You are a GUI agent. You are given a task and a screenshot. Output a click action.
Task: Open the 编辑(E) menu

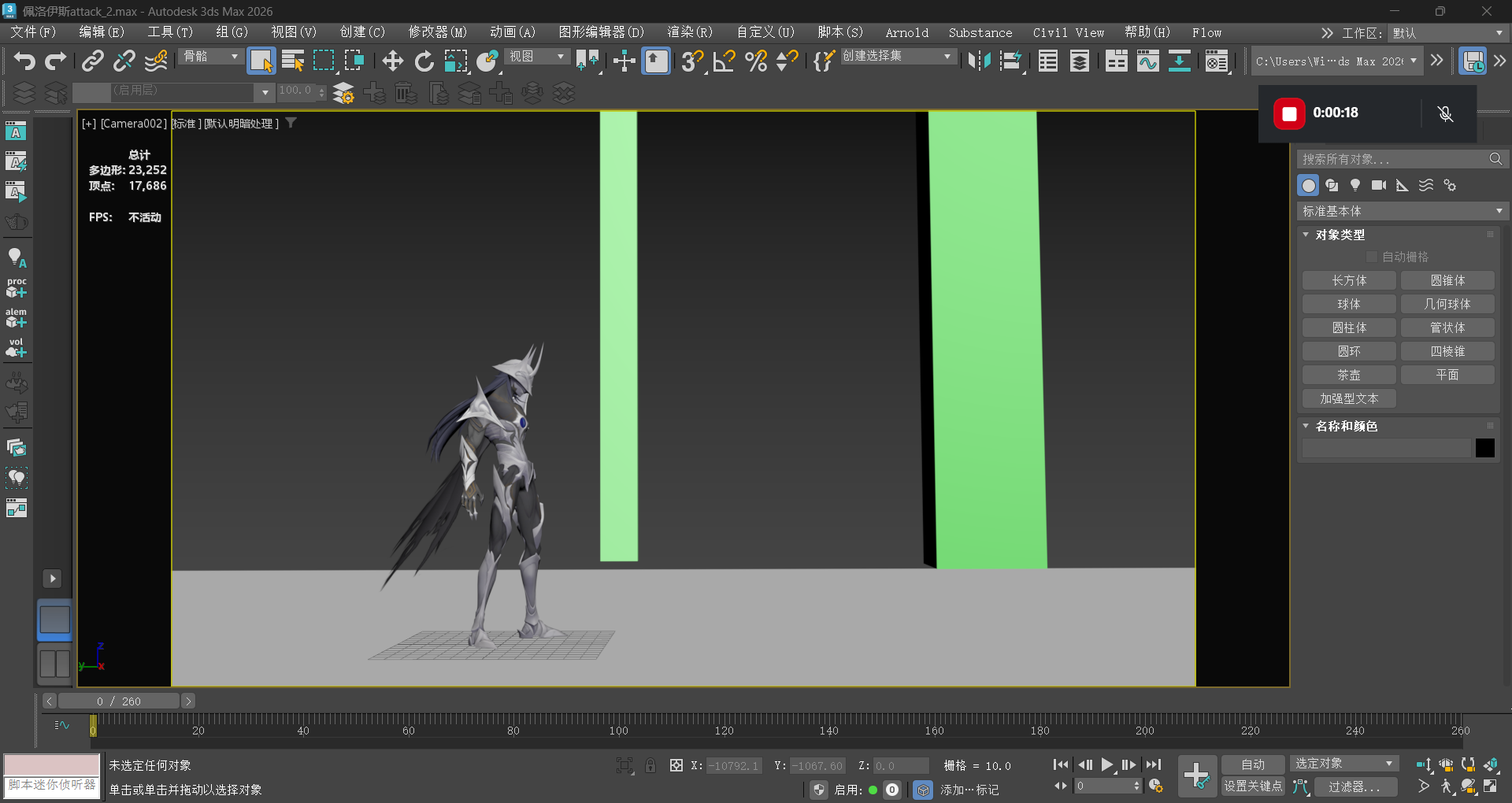tap(102, 32)
